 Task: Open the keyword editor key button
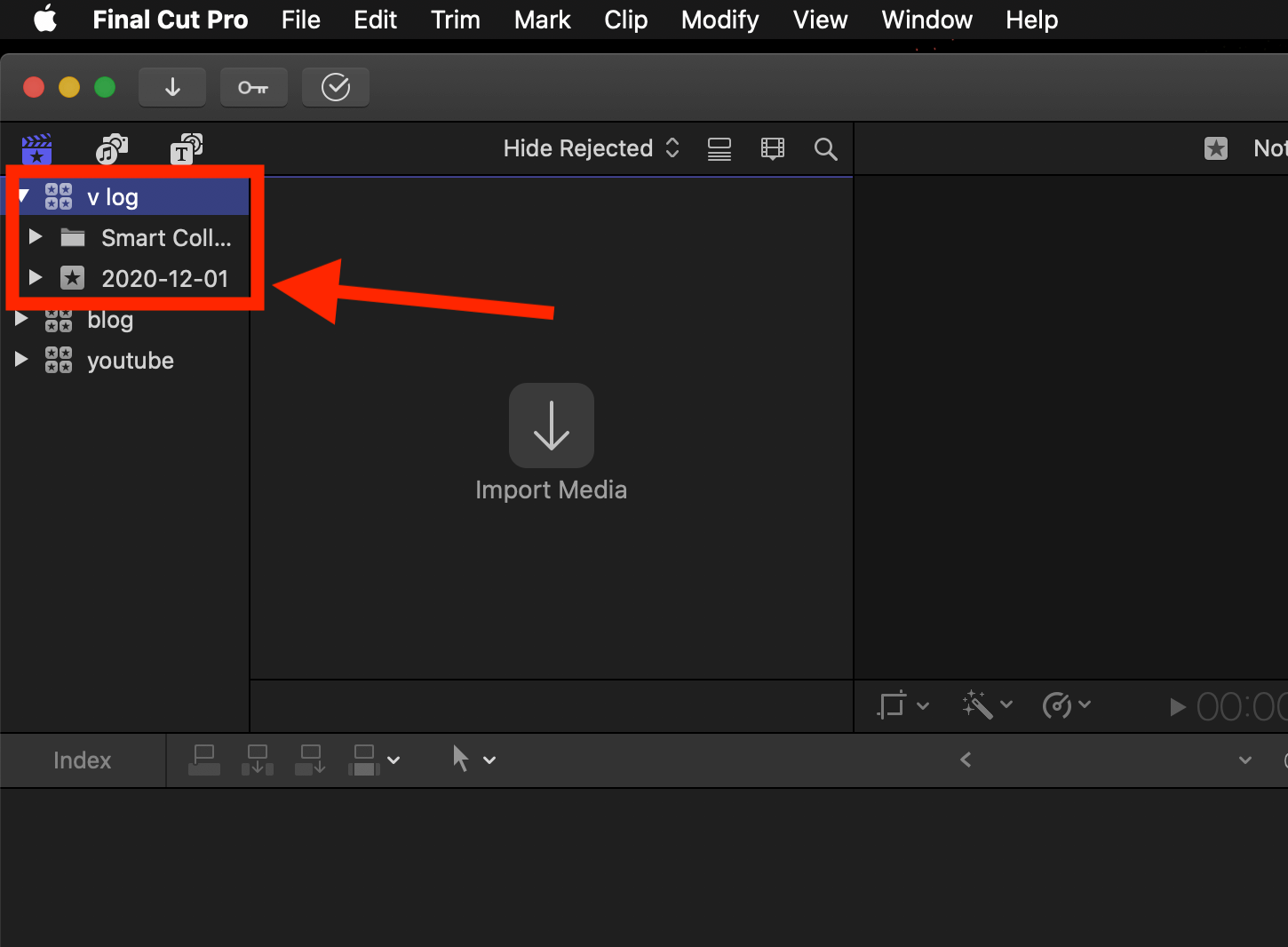pyautogui.click(x=253, y=87)
